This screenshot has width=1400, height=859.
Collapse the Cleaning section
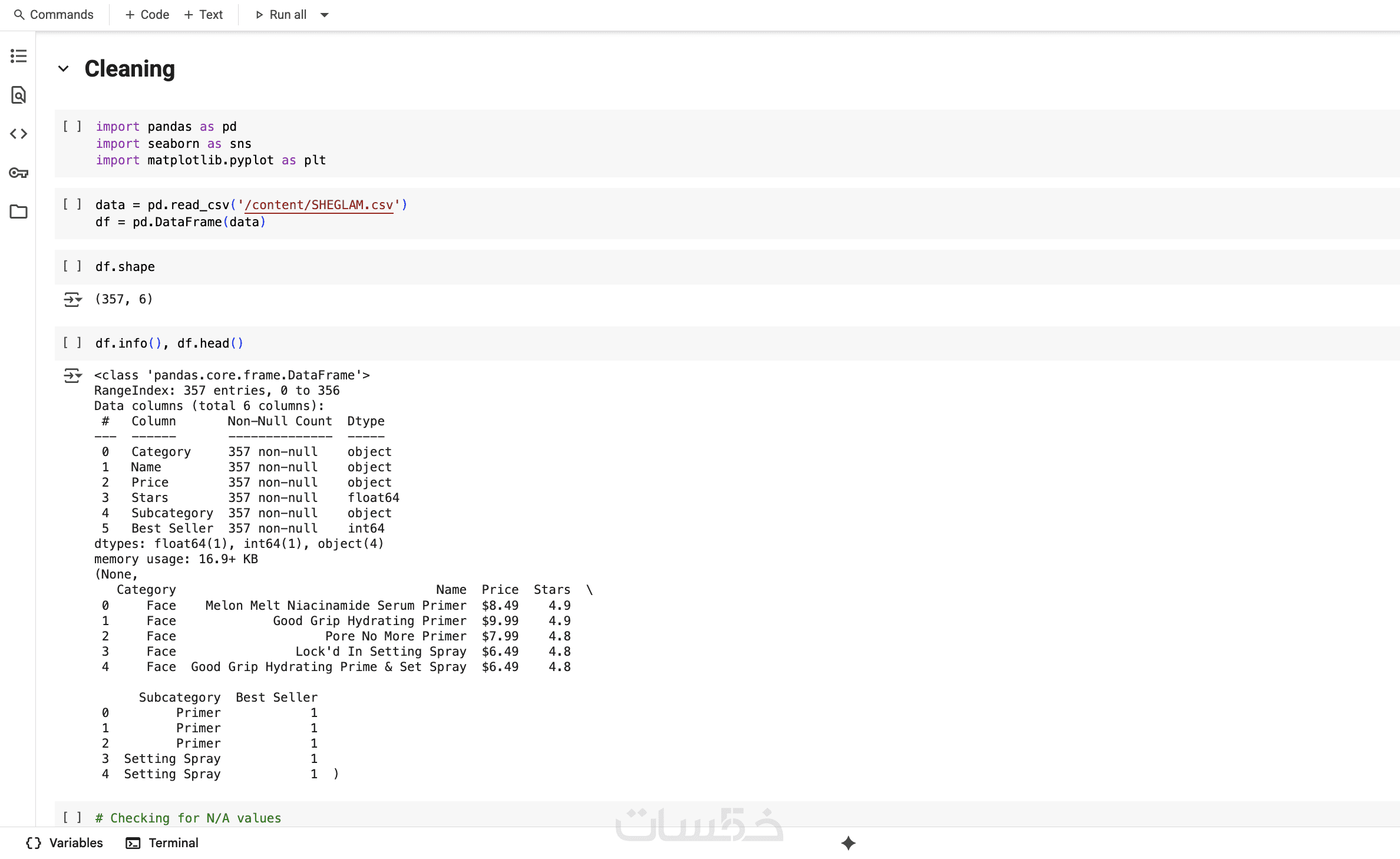pyautogui.click(x=64, y=69)
